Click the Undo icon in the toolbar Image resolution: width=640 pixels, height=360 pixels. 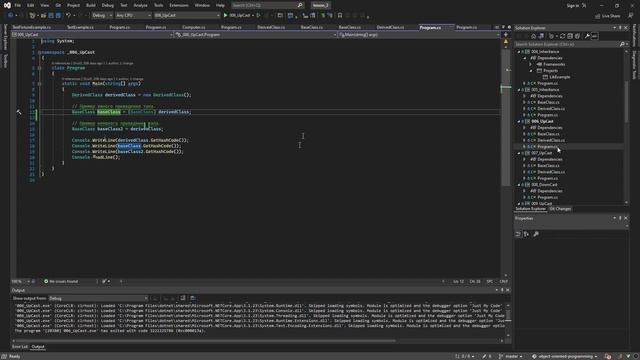[x=68, y=16]
